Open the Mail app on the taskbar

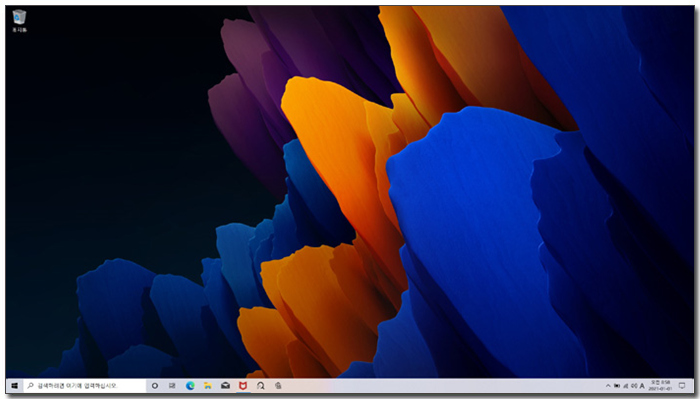(225, 386)
